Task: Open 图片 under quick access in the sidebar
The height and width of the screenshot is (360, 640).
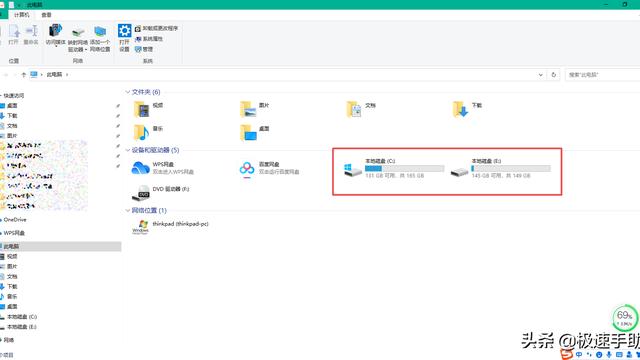Action: click(12, 136)
